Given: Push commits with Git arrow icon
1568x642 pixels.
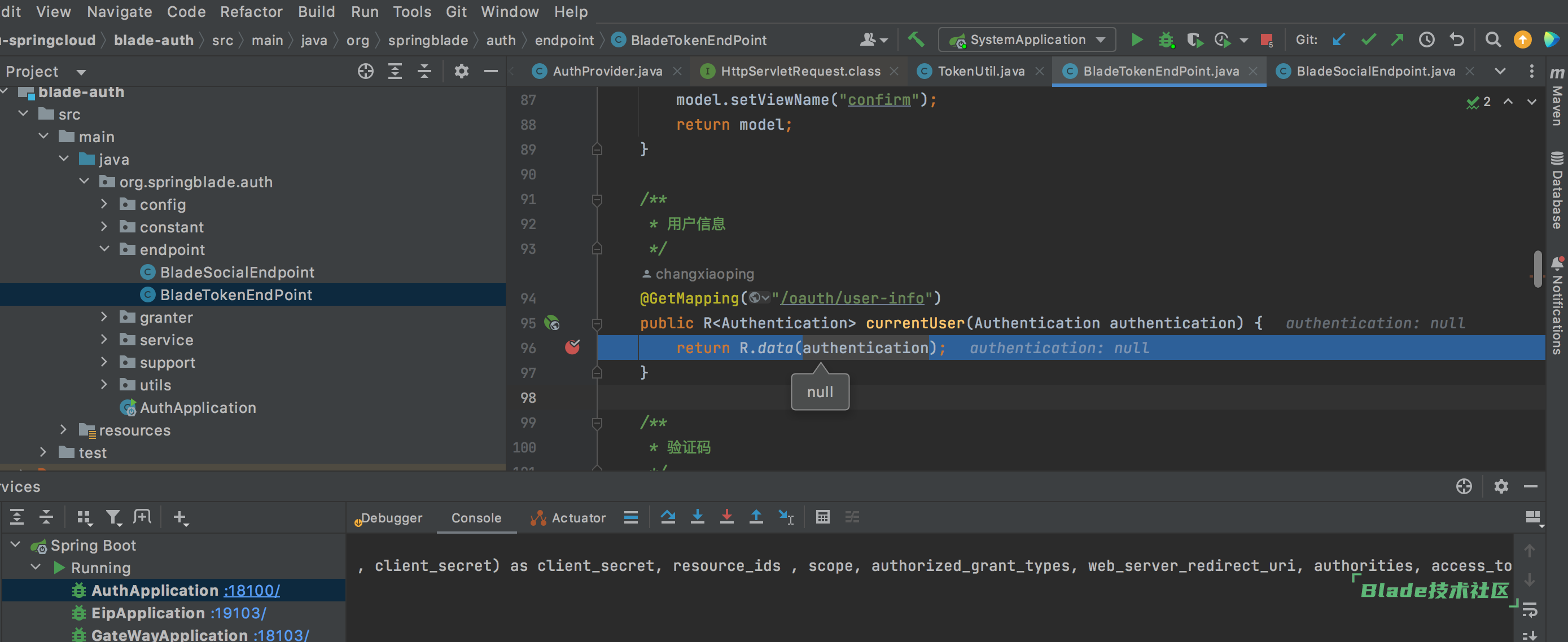Looking at the screenshot, I should 1397,40.
